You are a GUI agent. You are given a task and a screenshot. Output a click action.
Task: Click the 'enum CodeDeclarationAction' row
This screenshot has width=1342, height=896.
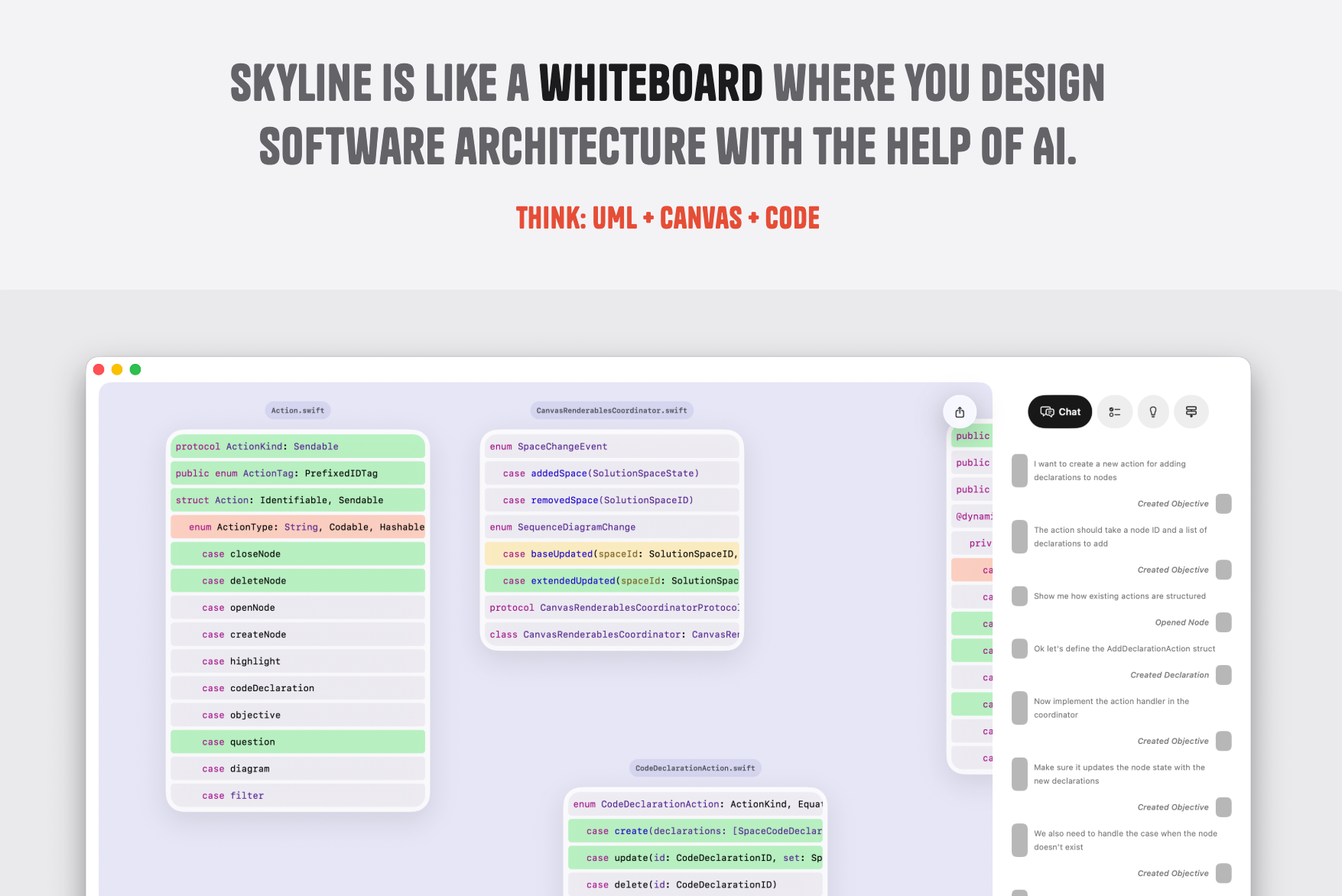tap(695, 804)
